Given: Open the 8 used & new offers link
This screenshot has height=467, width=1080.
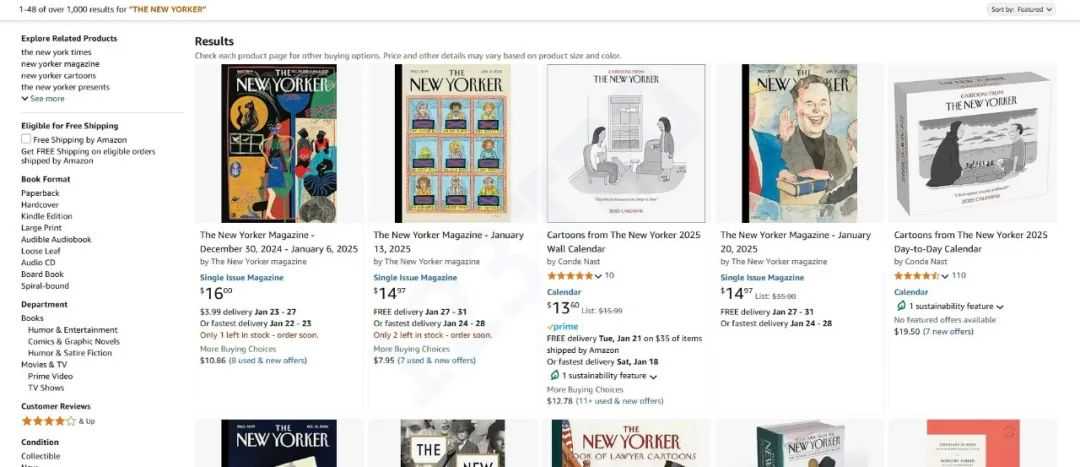Looking at the screenshot, I should (x=268, y=360).
